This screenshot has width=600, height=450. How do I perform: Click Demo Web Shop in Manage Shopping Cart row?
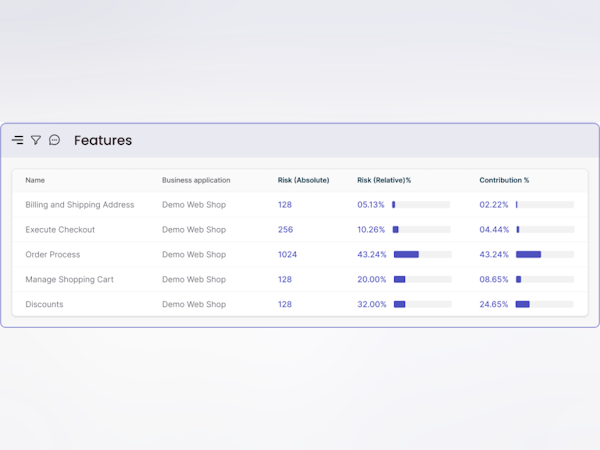(x=194, y=279)
